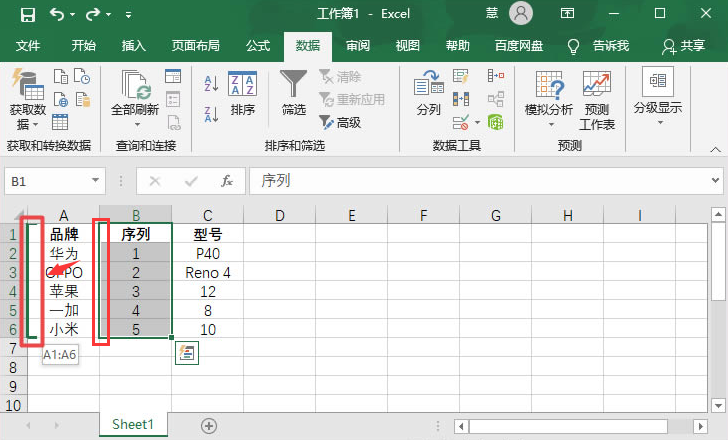Image resolution: width=728 pixels, height=440 pixels.
Task: Click the Insert Function fx icon
Action: click(x=227, y=181)
